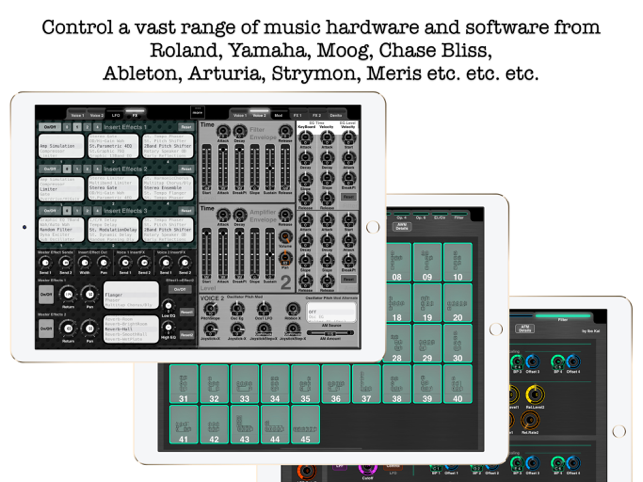Click Filter Envelope Attack time knob
This screenshot has width=643, height=482.
pyautogui.click(x=223, y=131)
